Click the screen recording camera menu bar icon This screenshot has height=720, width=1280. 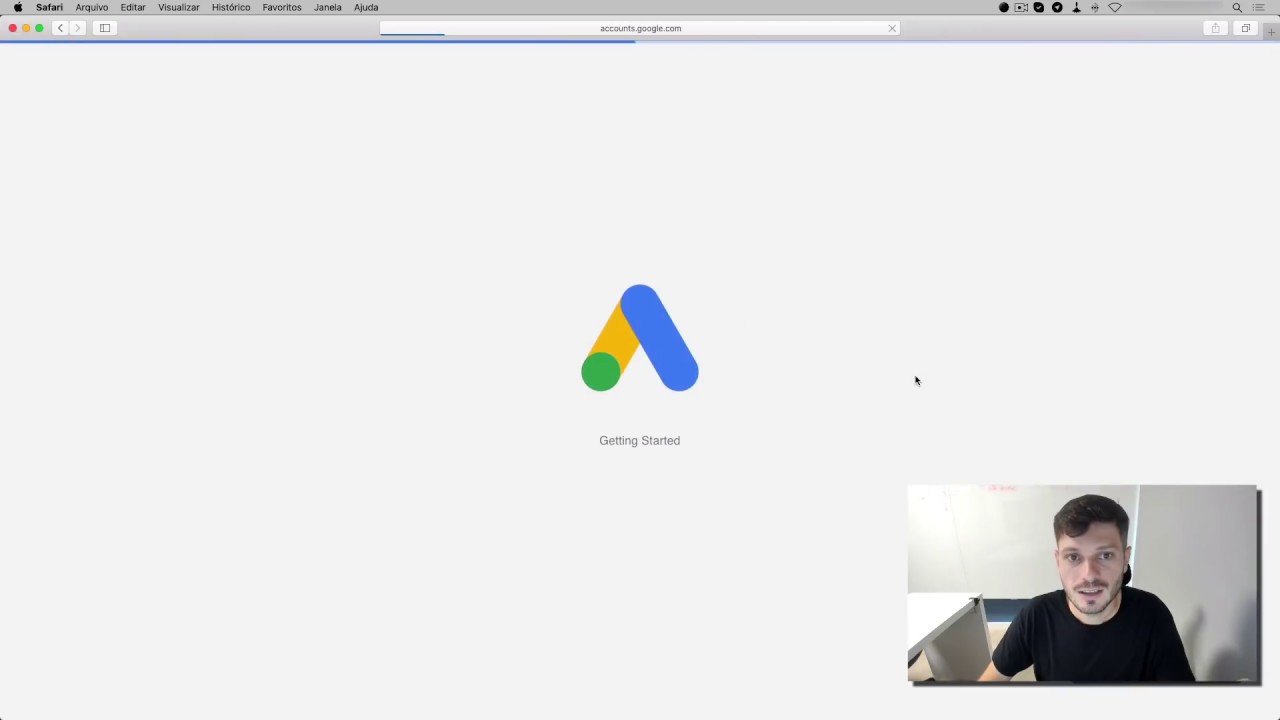pyautogui.click(x=1021, y=7)
